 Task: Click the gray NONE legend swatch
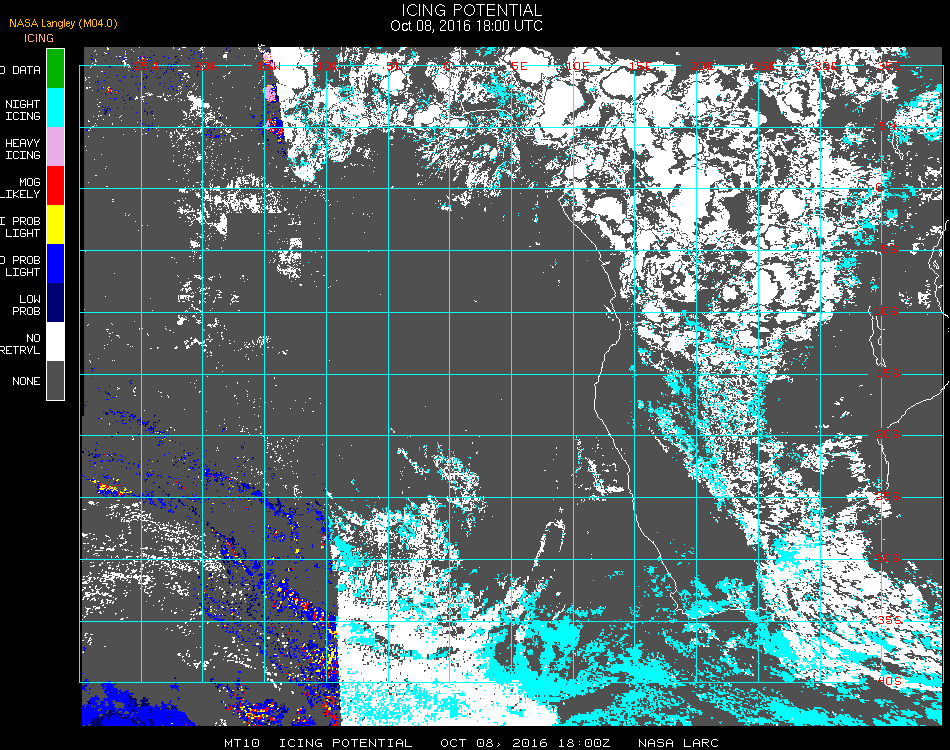click(x=55, y=380)
